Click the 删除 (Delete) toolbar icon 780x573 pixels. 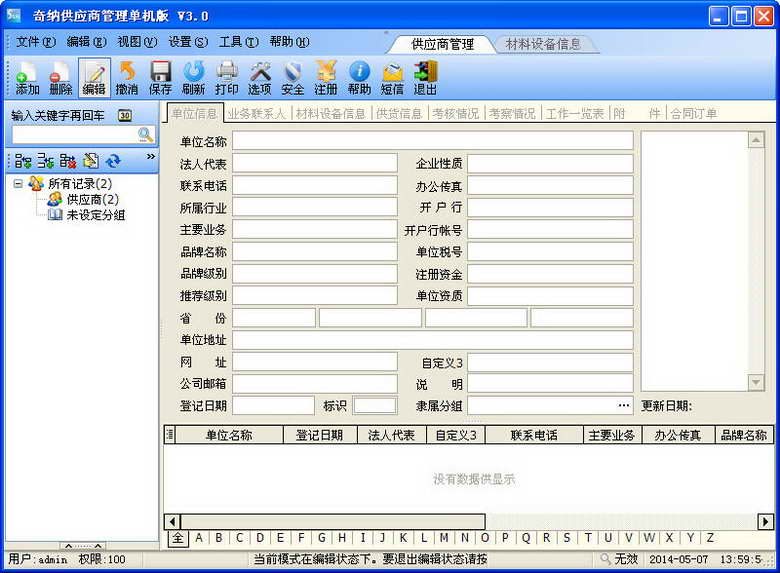pyautogui.click(x=61, y=78)
